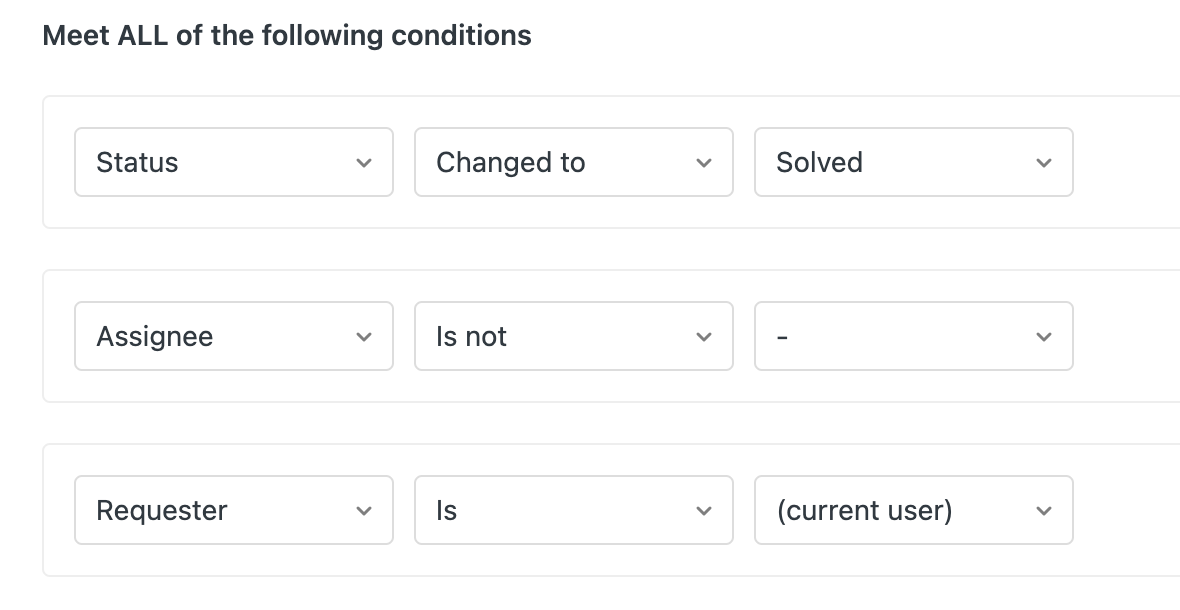Click the chevron beside '(current user)'
This screenshot has height=610, width=1180.
point(1044,511)
